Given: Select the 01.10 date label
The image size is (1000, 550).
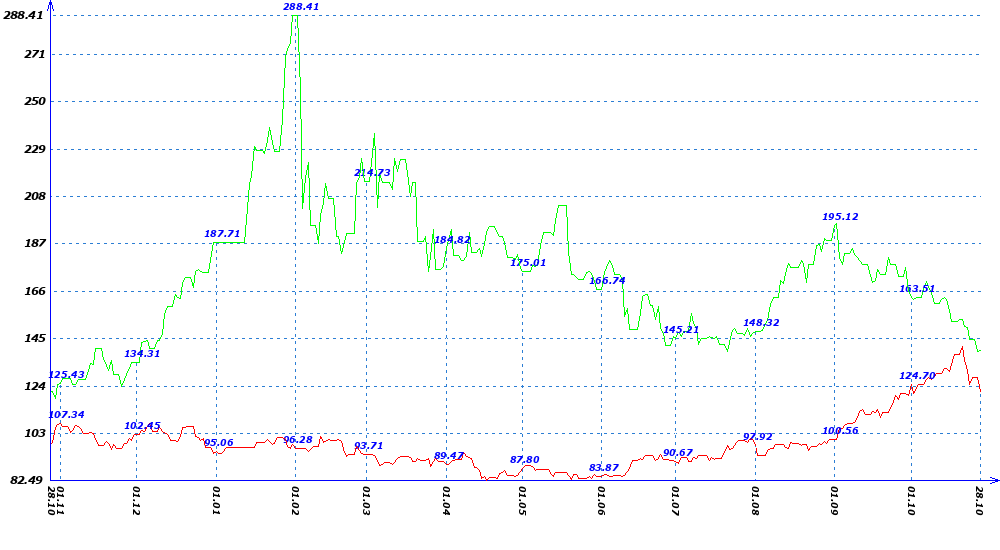Looking at the screenshot, I should 912,501.
